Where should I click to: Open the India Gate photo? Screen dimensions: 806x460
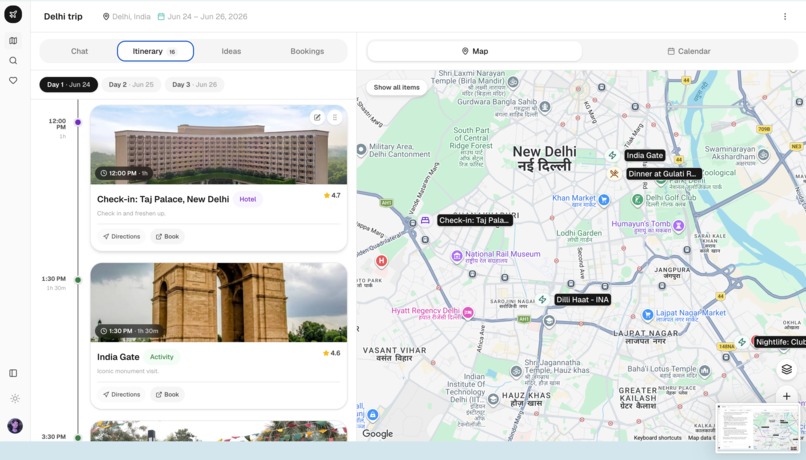coord(218,302)
